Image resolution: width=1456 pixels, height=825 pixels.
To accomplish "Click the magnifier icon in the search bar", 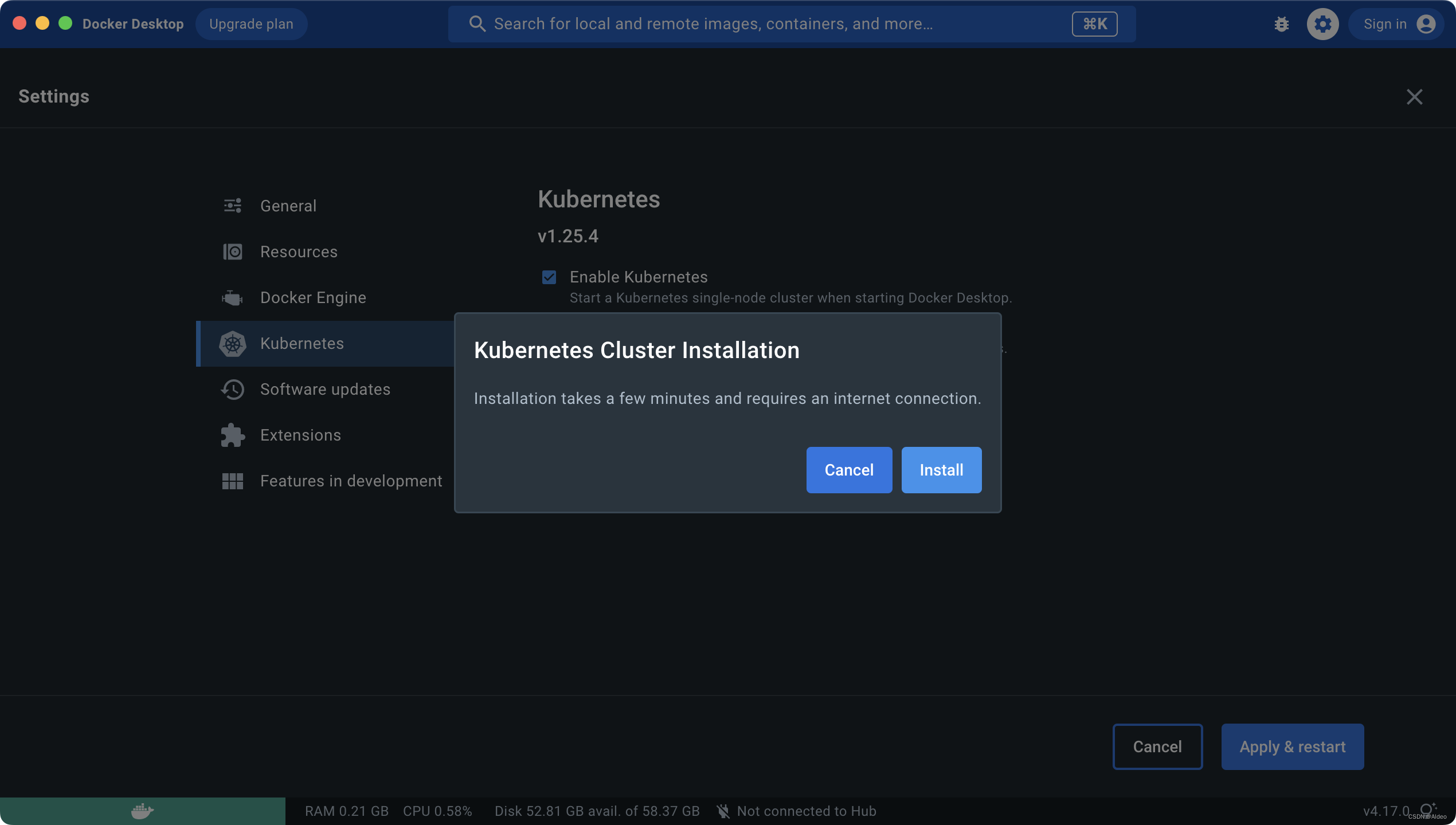I will (477, 23).
